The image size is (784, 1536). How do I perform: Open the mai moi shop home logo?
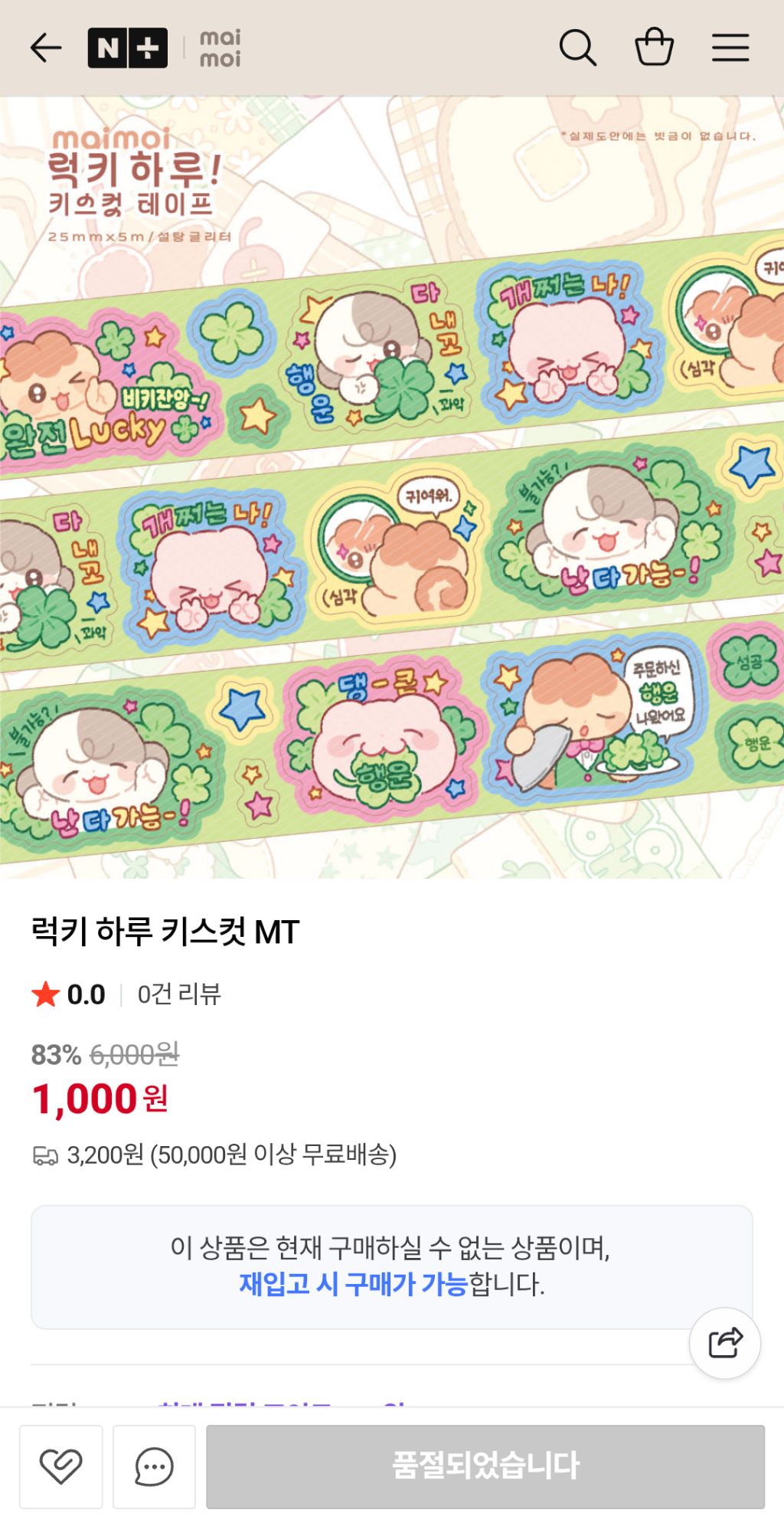click(220, 48)
